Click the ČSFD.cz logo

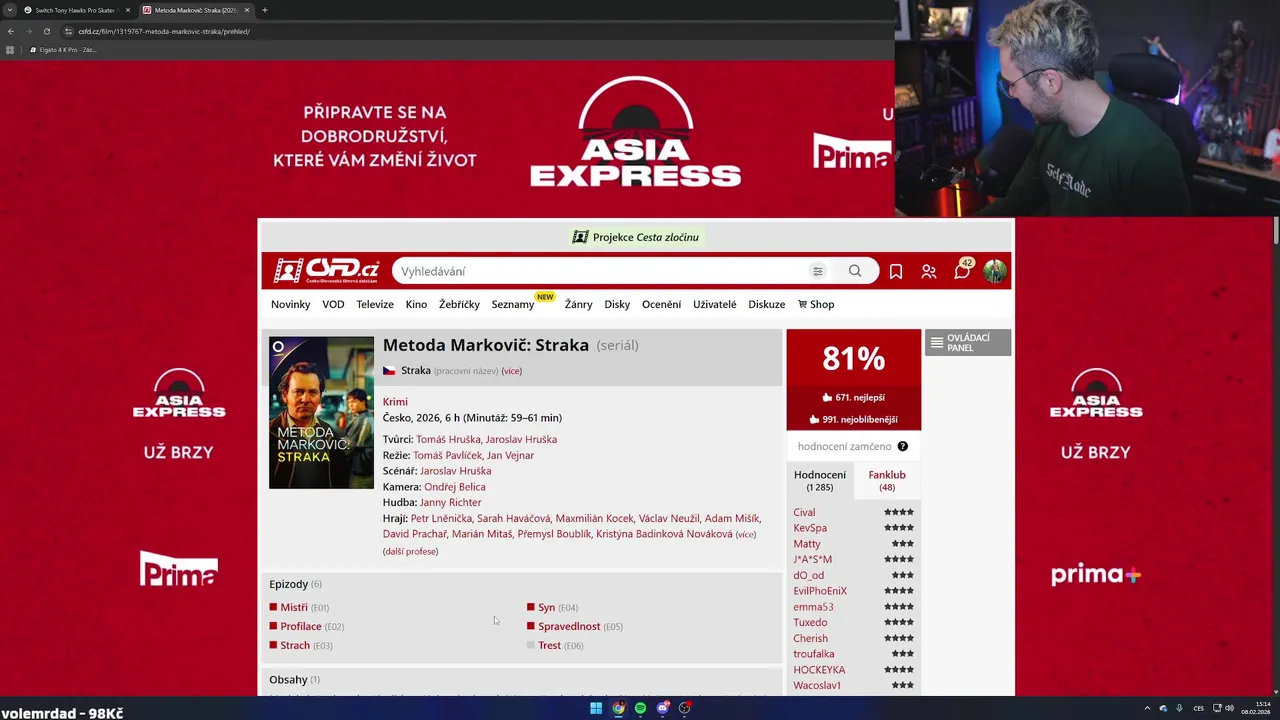(327, 270)
